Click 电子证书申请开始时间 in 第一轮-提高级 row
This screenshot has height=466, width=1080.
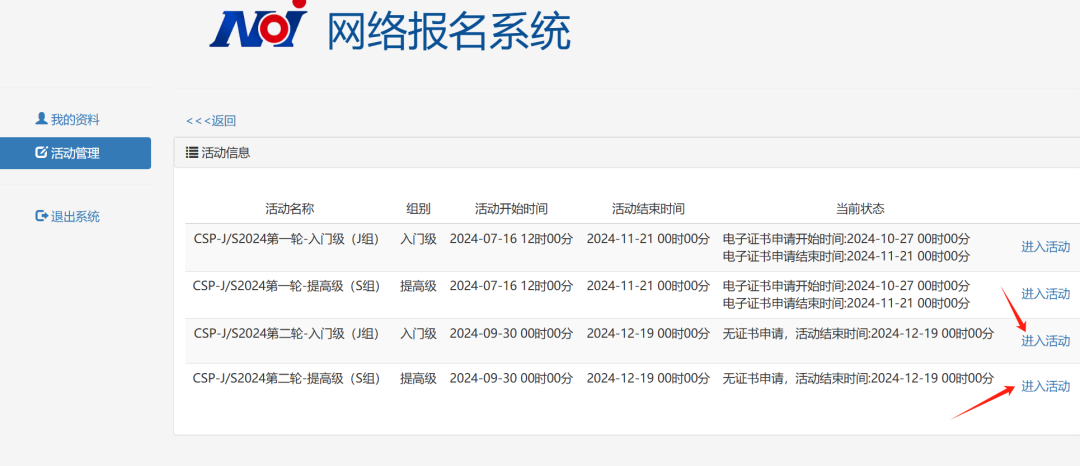click(x=846, y=286)
